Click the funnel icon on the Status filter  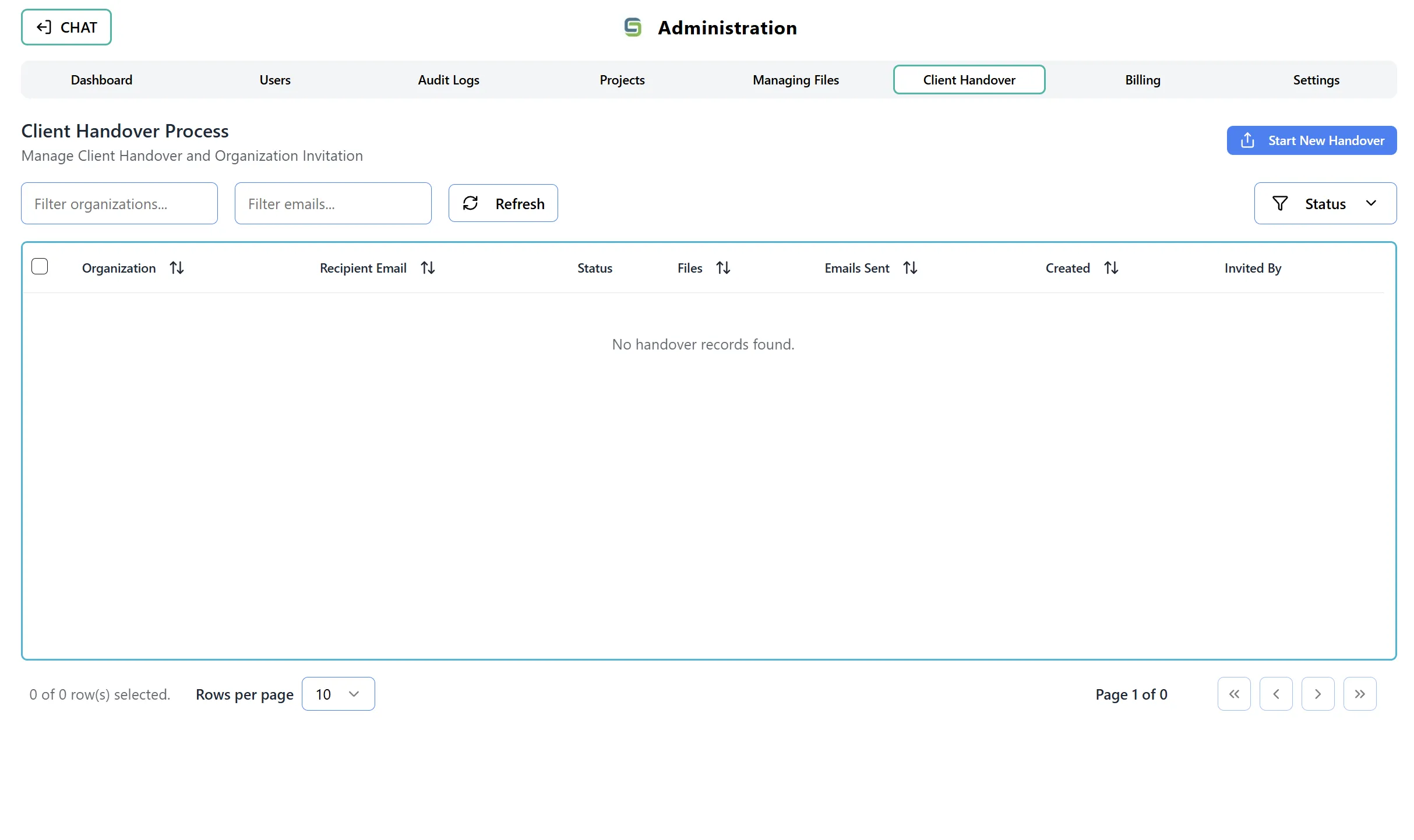click(x=1280, y=203)
